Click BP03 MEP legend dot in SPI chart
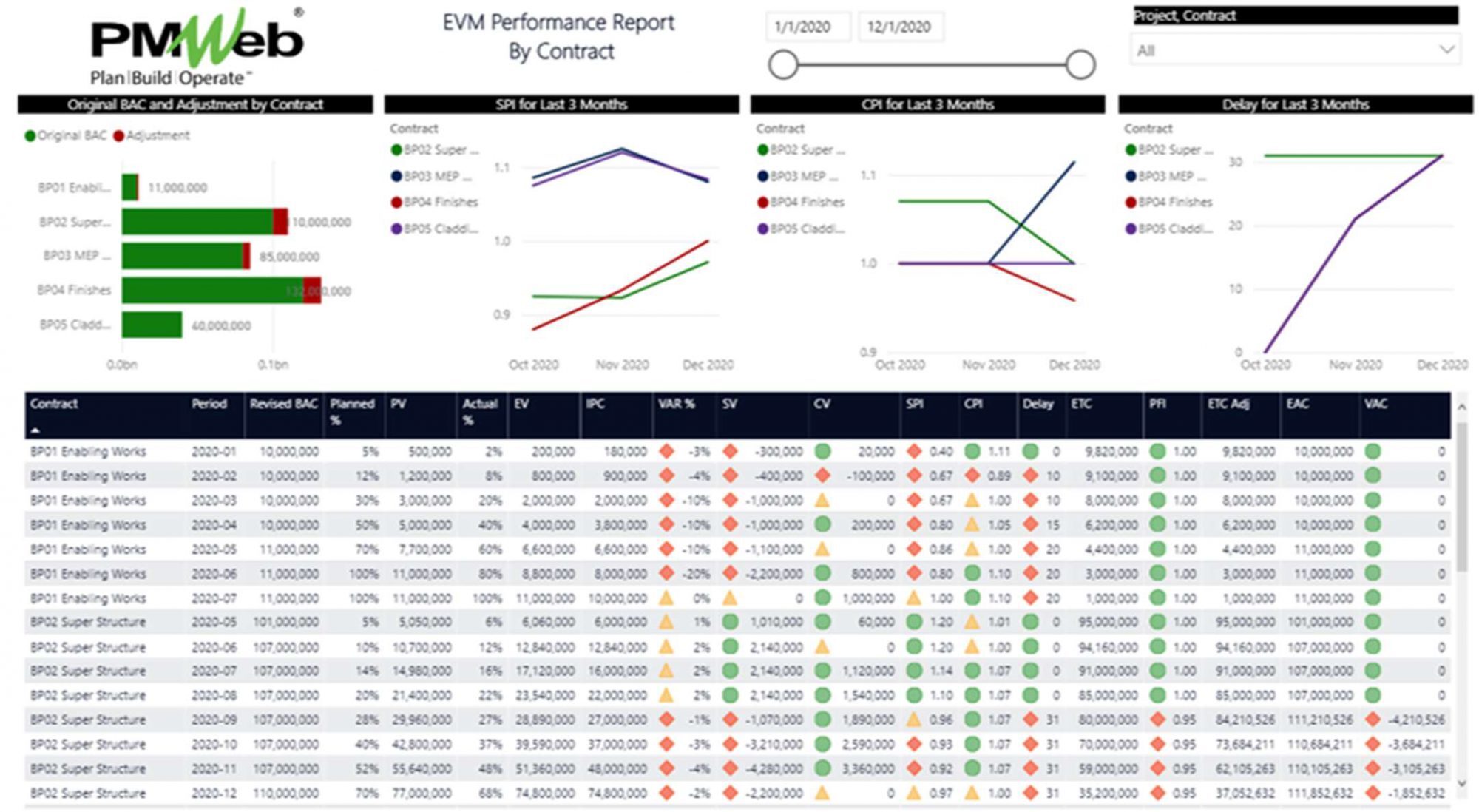 coord(396,176)
